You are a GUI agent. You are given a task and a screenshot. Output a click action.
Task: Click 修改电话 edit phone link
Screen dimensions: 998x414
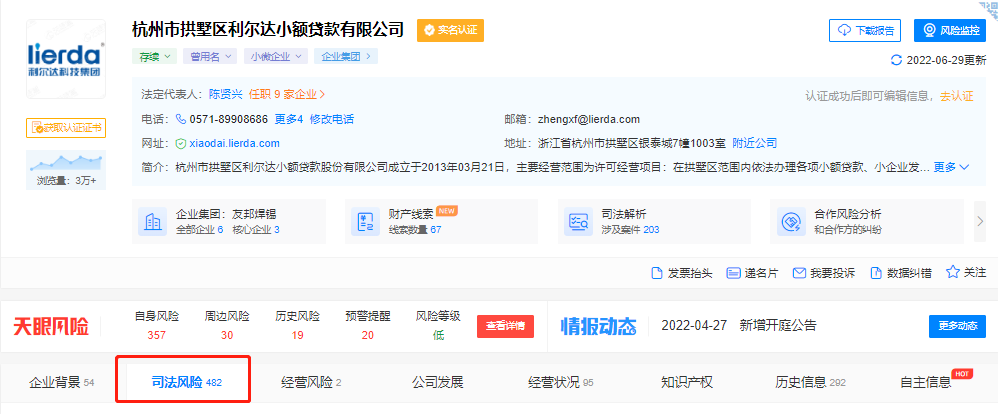click(332, 119)
